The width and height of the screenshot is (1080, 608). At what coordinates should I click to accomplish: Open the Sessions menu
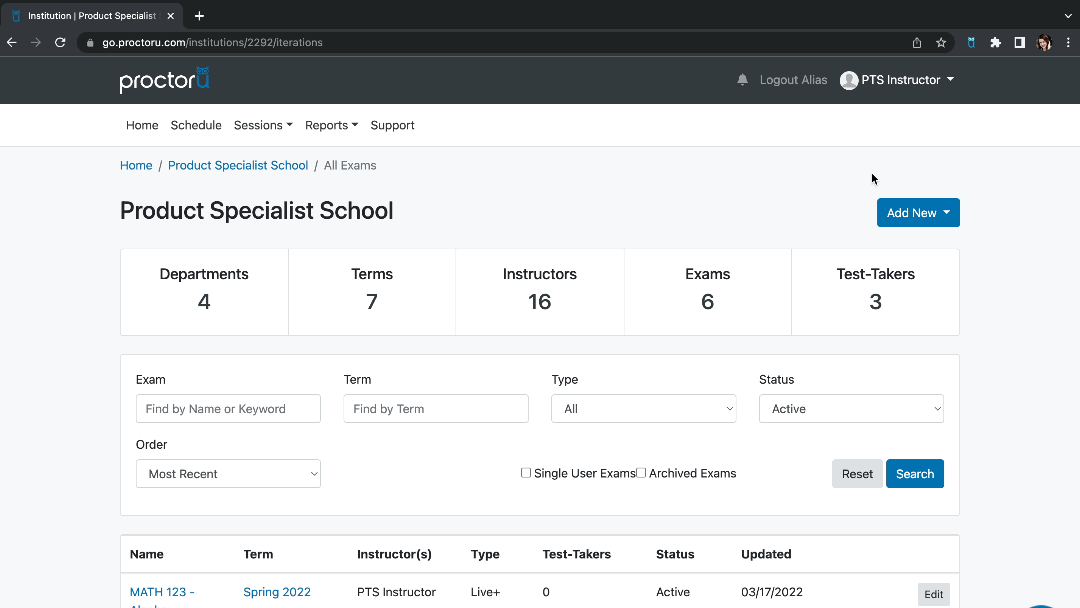click(x=262, y=125)
